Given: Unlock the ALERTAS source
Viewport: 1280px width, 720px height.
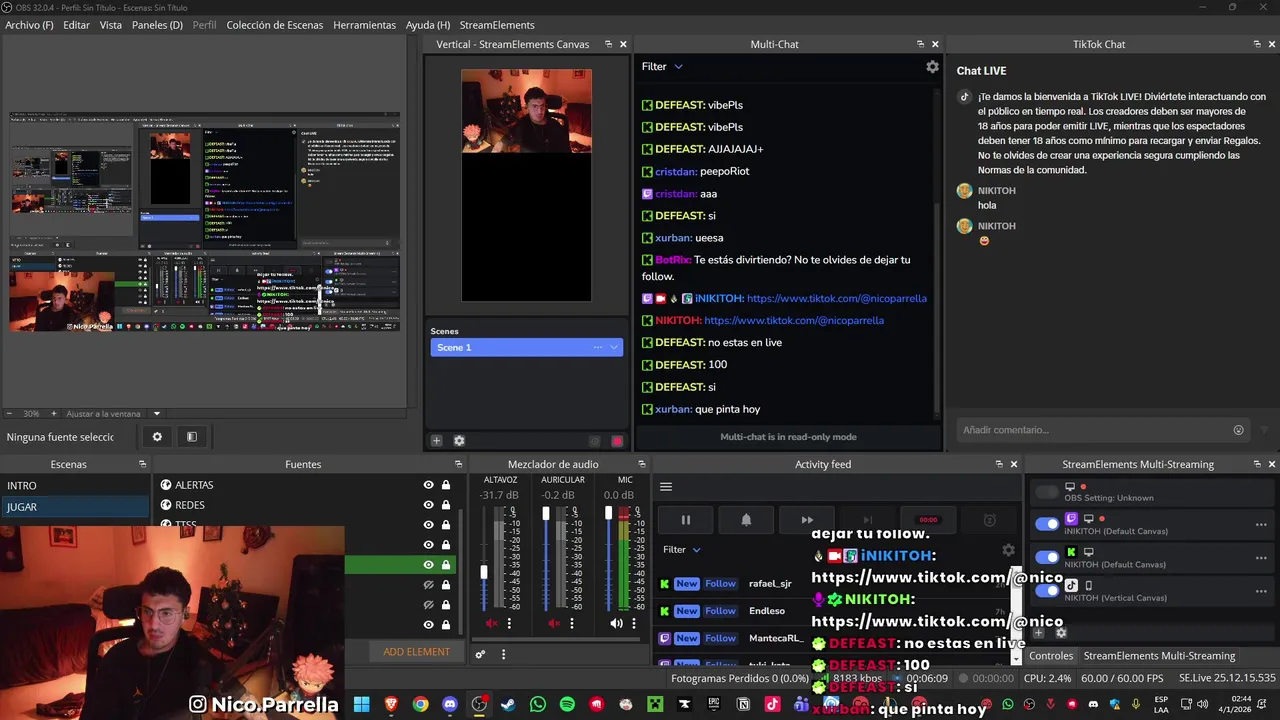Looking at the screenshot, I should 446,485.
